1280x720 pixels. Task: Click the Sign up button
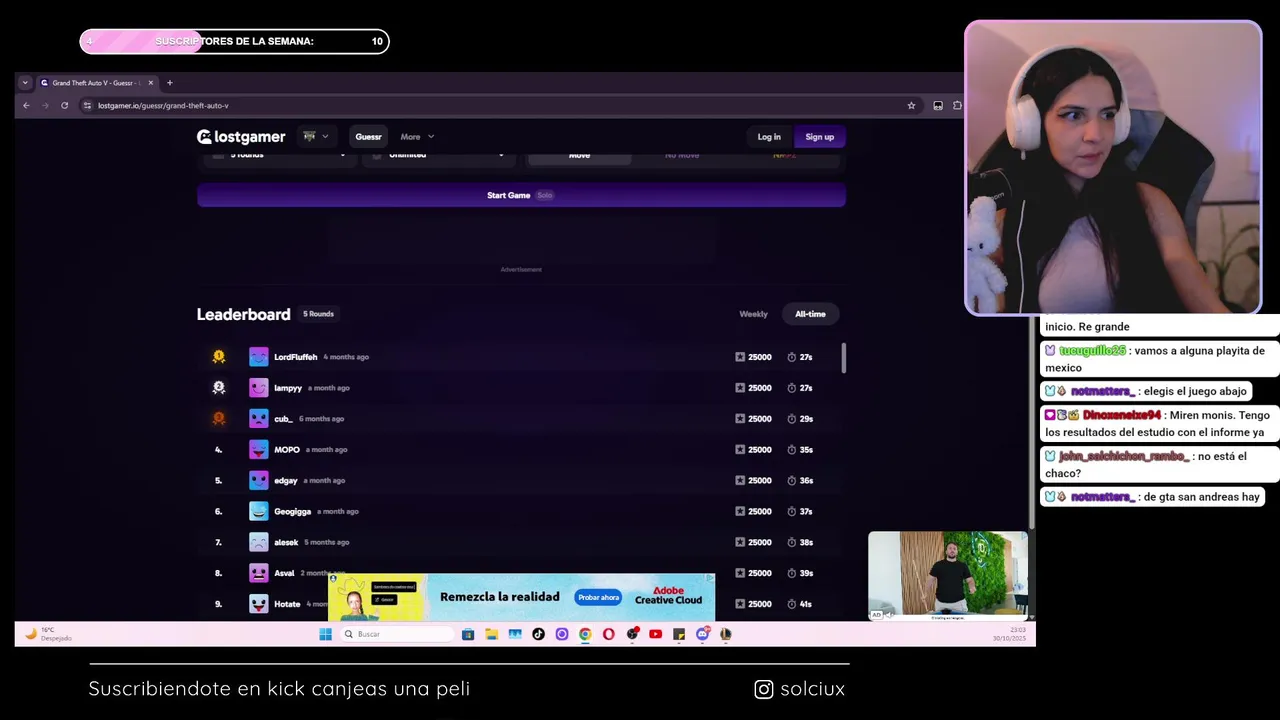coord(820,137)
